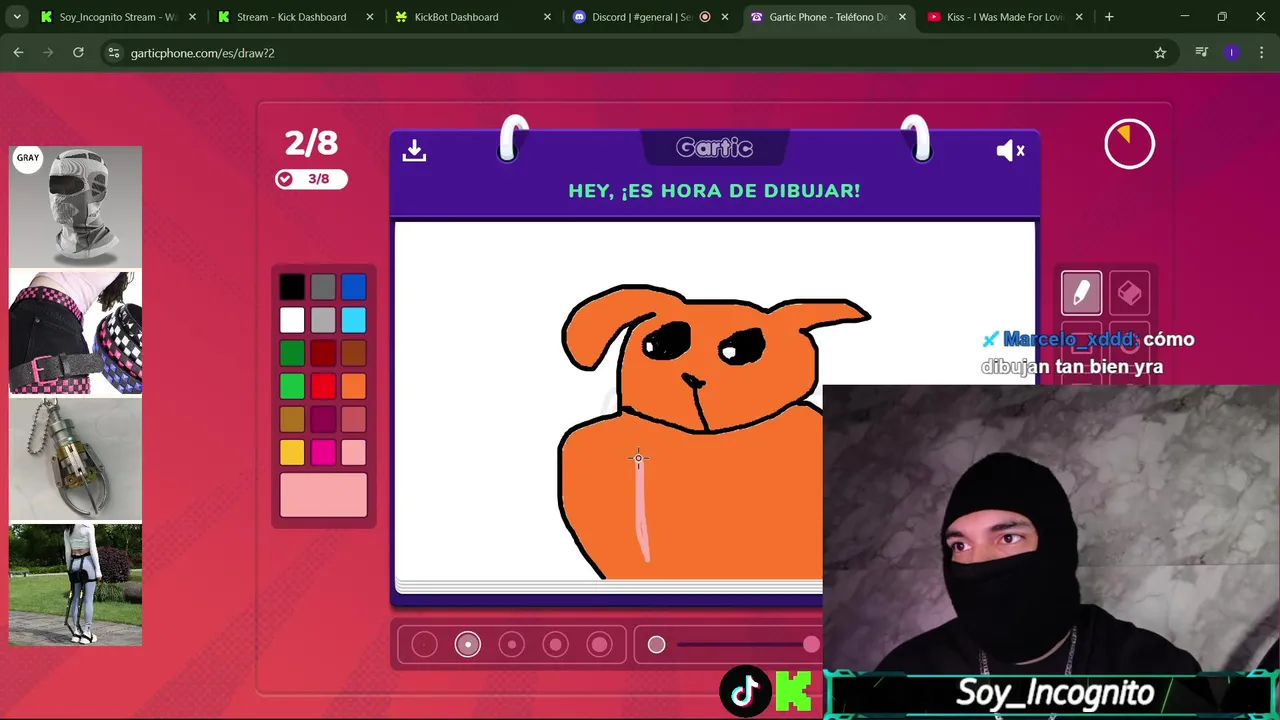Pick the bright red color swatch
This screenshot has height=720, width=1280.
coord(323,386)
